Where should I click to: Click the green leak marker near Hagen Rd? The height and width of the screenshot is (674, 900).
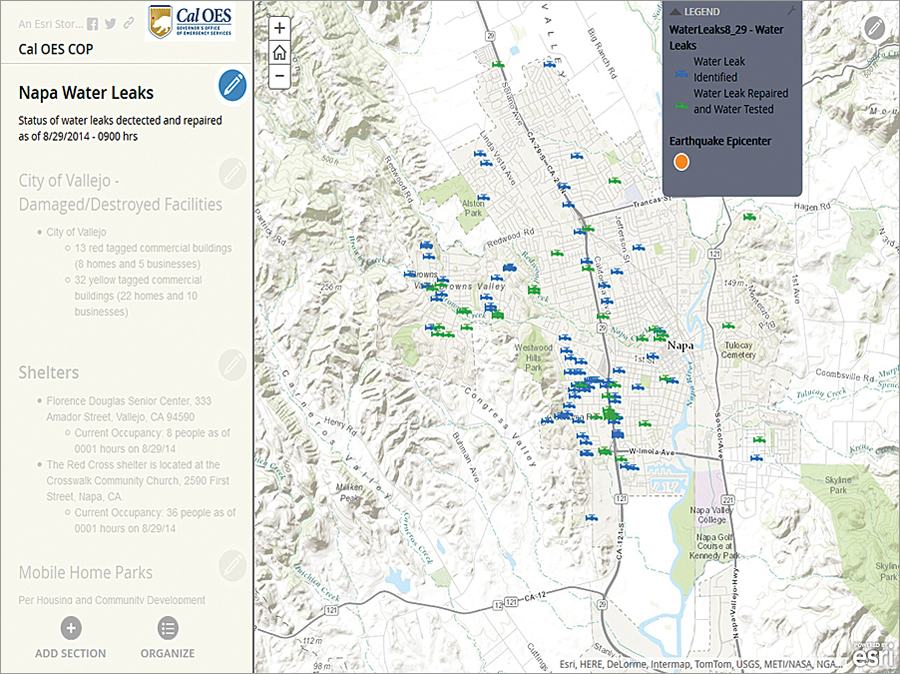(749, 218)
